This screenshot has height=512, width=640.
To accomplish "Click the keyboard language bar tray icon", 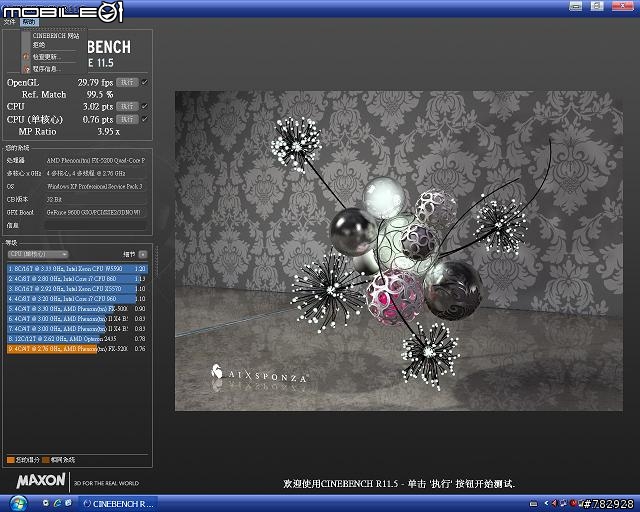I will click(533, 504).
